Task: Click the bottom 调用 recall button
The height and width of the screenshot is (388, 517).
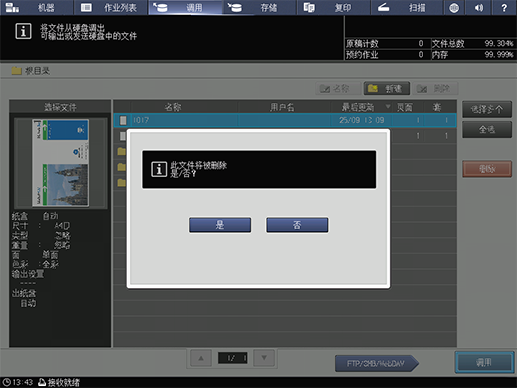Action: tap(484, 363)
